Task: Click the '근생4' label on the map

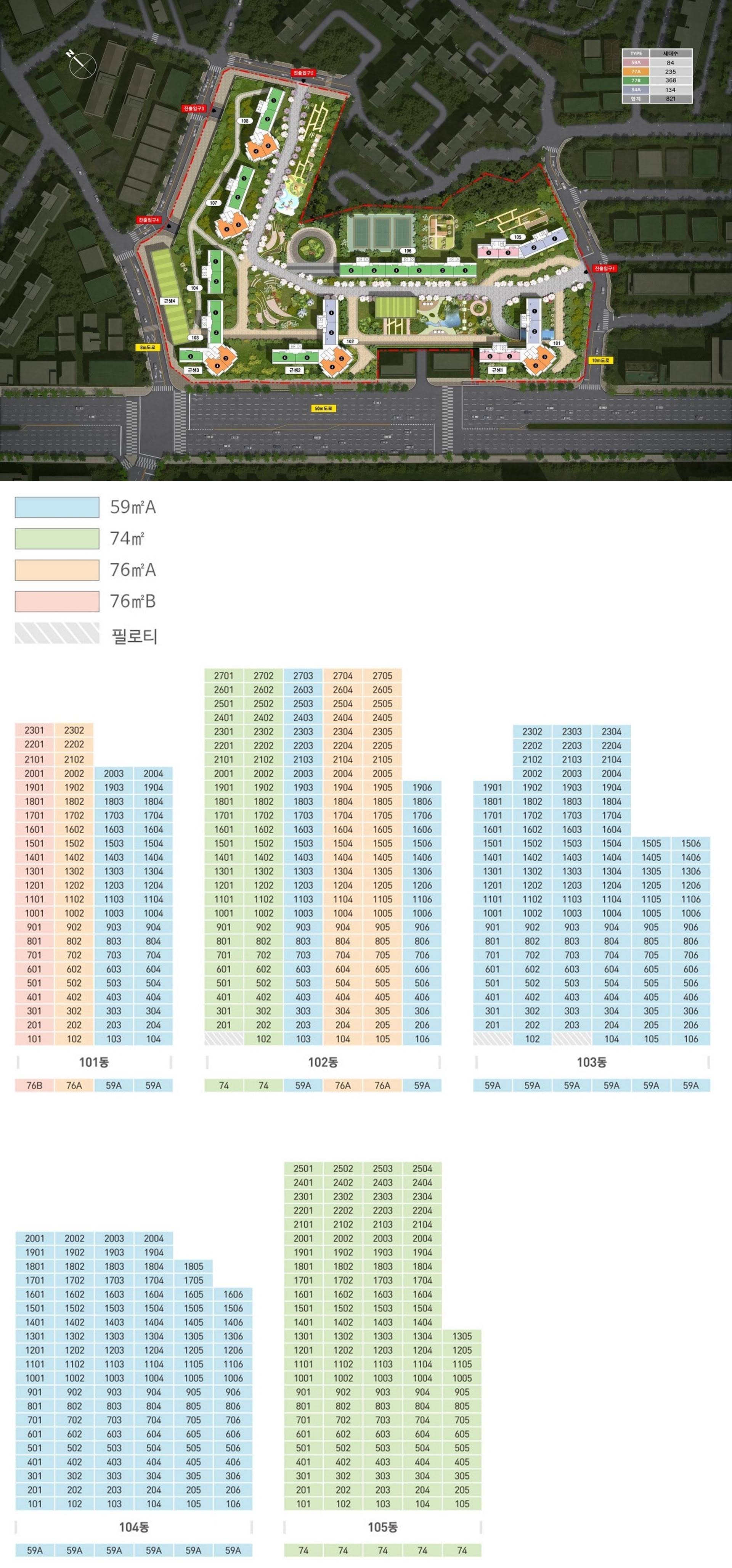Action: pos(169,301)
